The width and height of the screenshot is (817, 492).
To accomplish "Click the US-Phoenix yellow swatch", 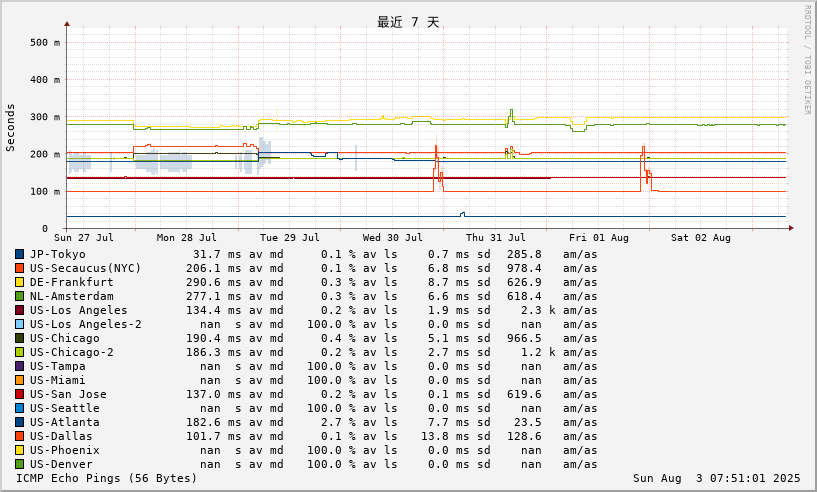I will pos(19,450).
